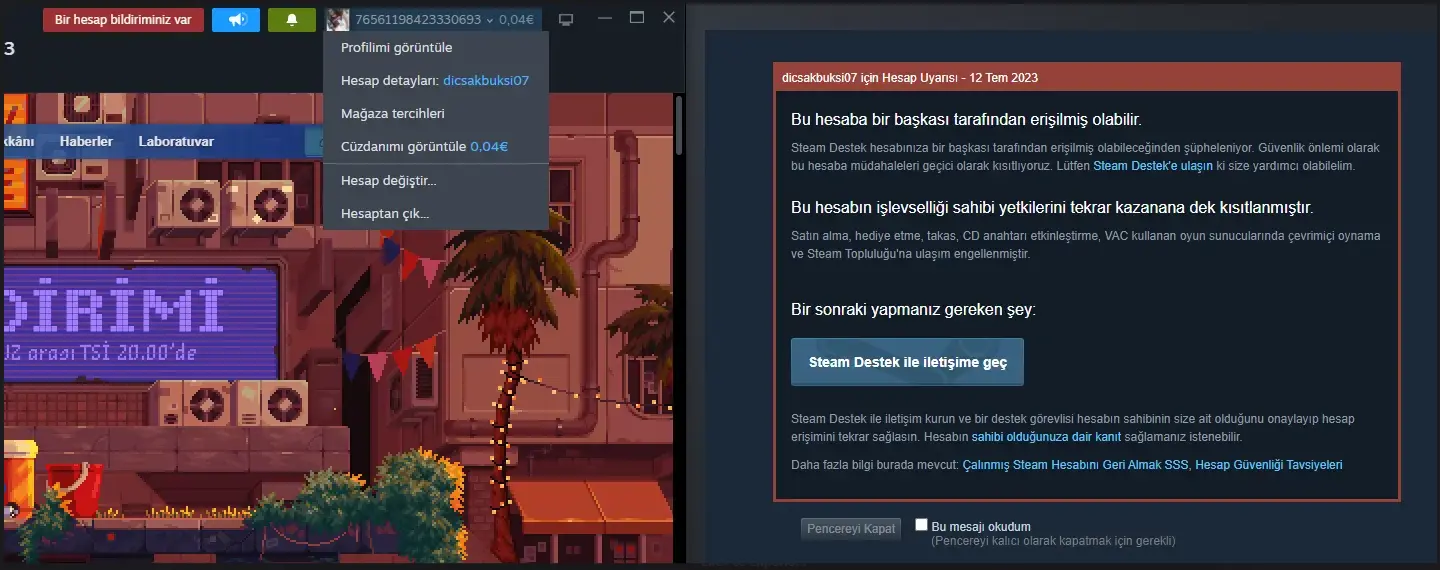Maximize the Steam window

coord(637,18)
